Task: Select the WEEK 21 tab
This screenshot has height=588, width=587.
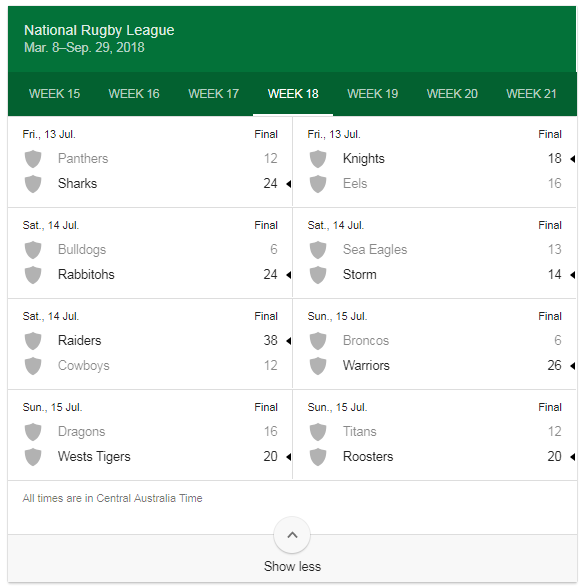Action: [x=531, y=94]
